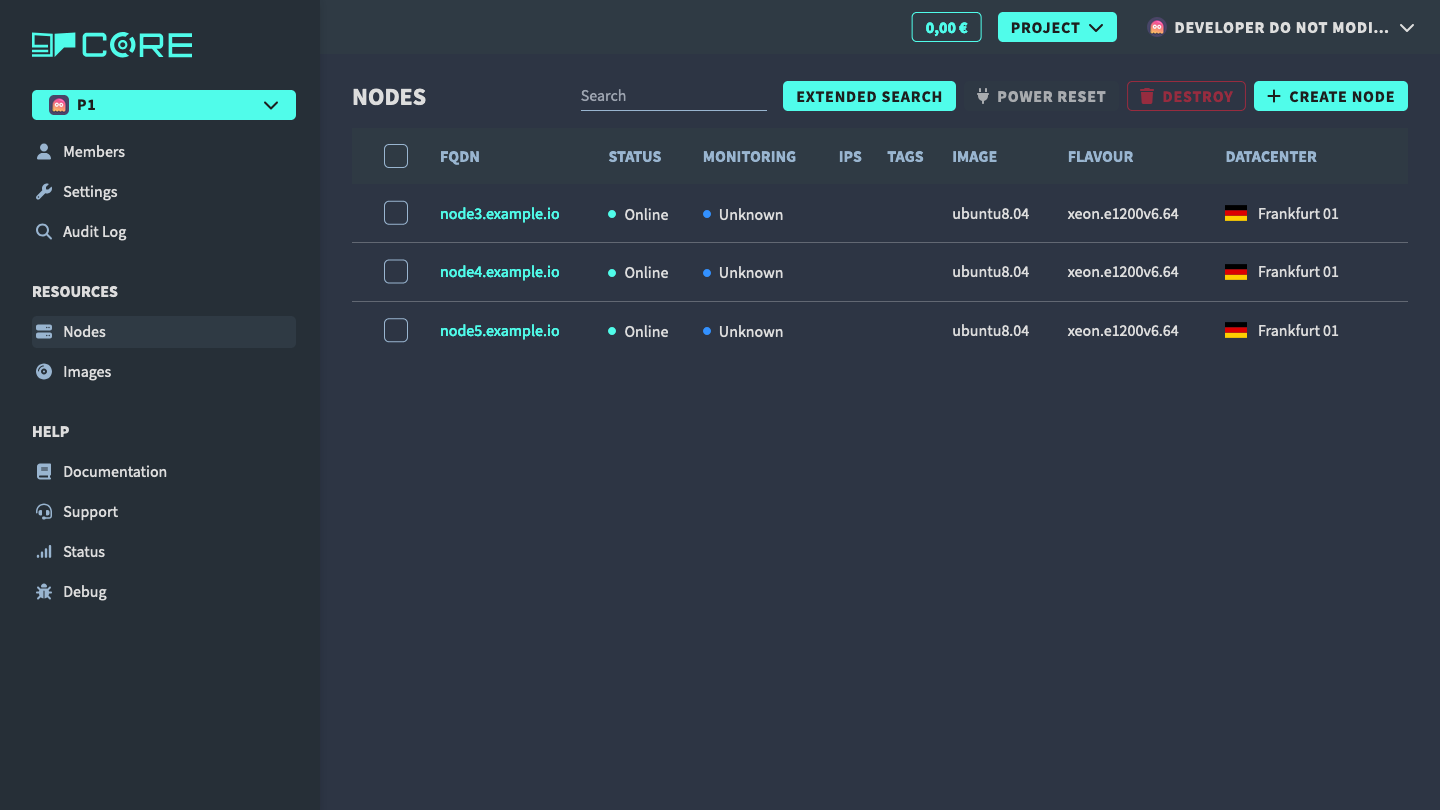Open node3.example.io node link
1440x810 pixels.
click(500, 213)
